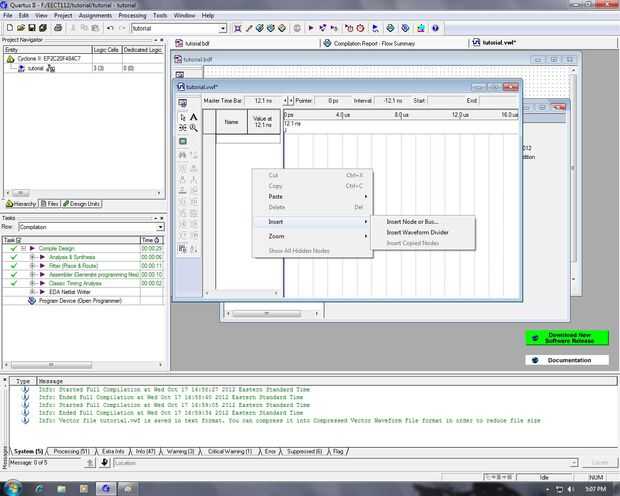Click the Program Device (Open Programmer) task
The width and height of the screenshot is (620, 496).
tap(80, 300)
